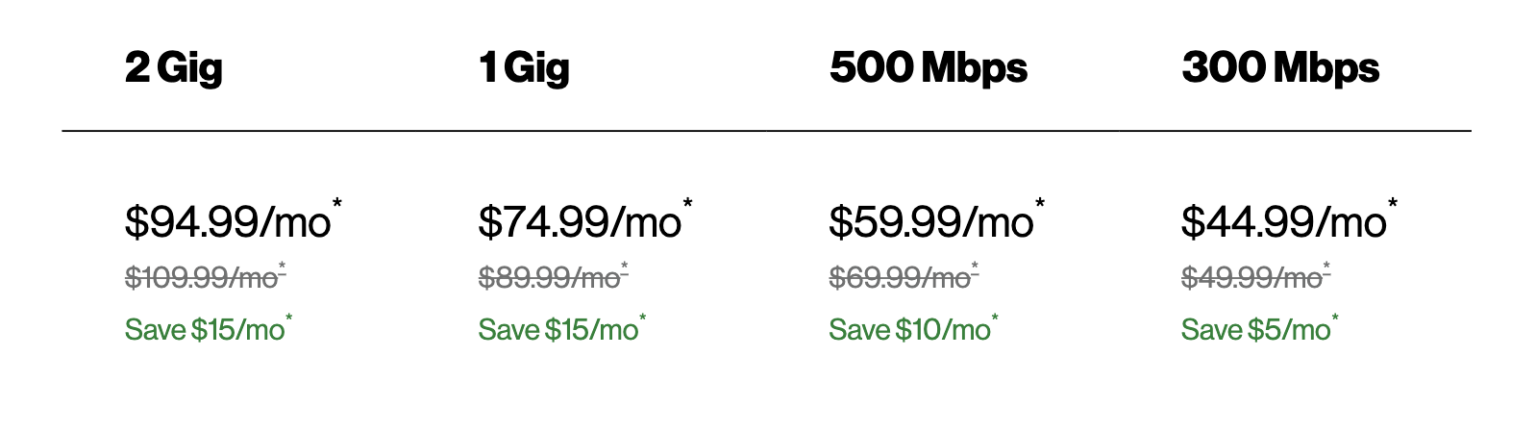Open the asterisk footnote beside $74.99/mo
This screenshot has width=1536, height=433.
[x=688, y=206]
